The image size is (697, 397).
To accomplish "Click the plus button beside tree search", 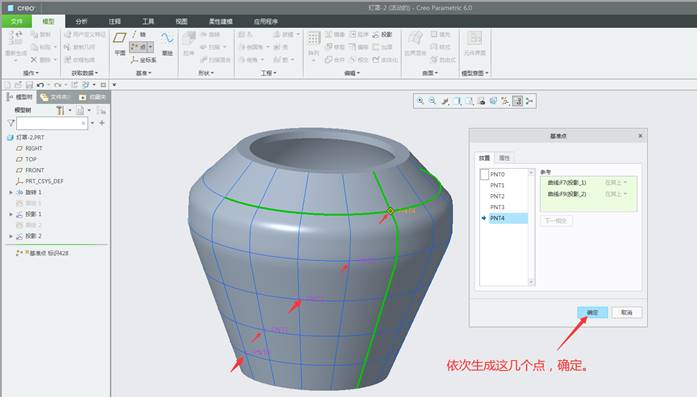I will (x=102, y=123).
